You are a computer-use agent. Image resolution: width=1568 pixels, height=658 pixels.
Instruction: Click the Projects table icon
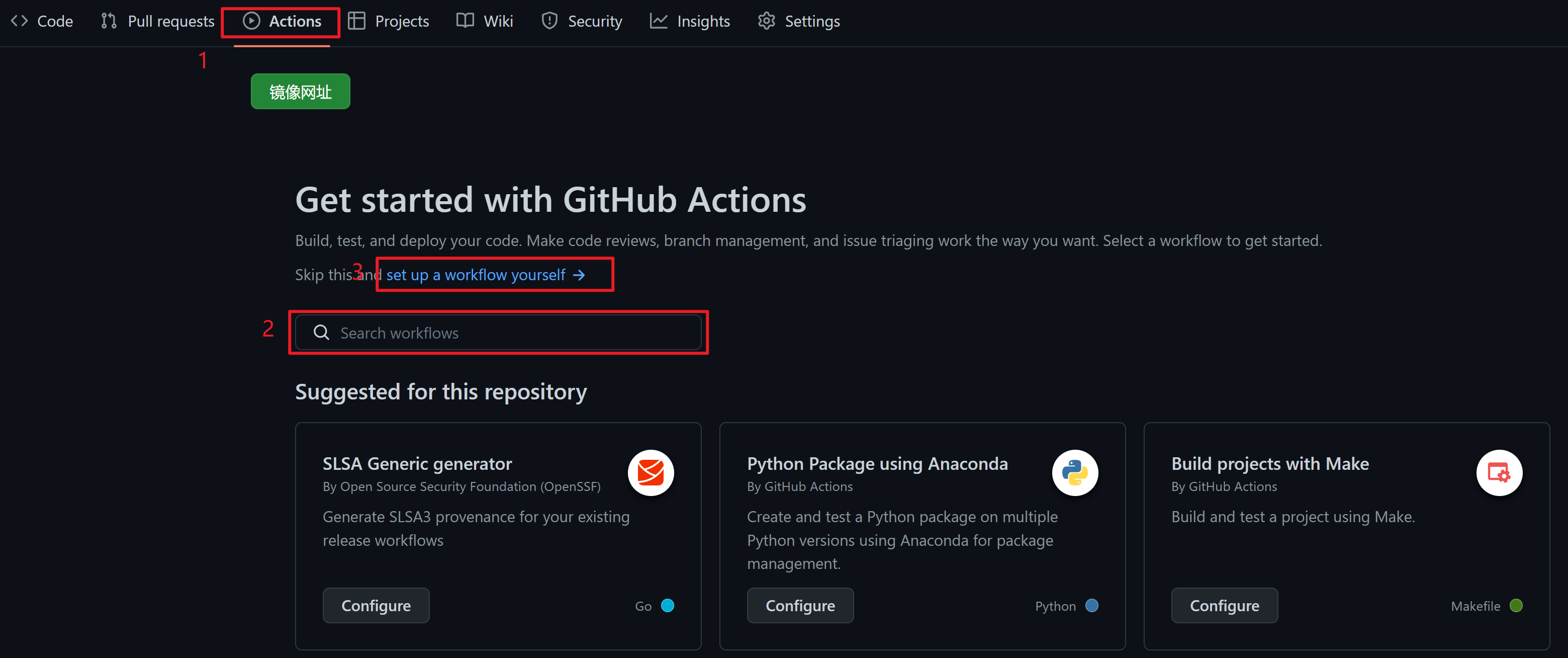[x=357, y=21]
